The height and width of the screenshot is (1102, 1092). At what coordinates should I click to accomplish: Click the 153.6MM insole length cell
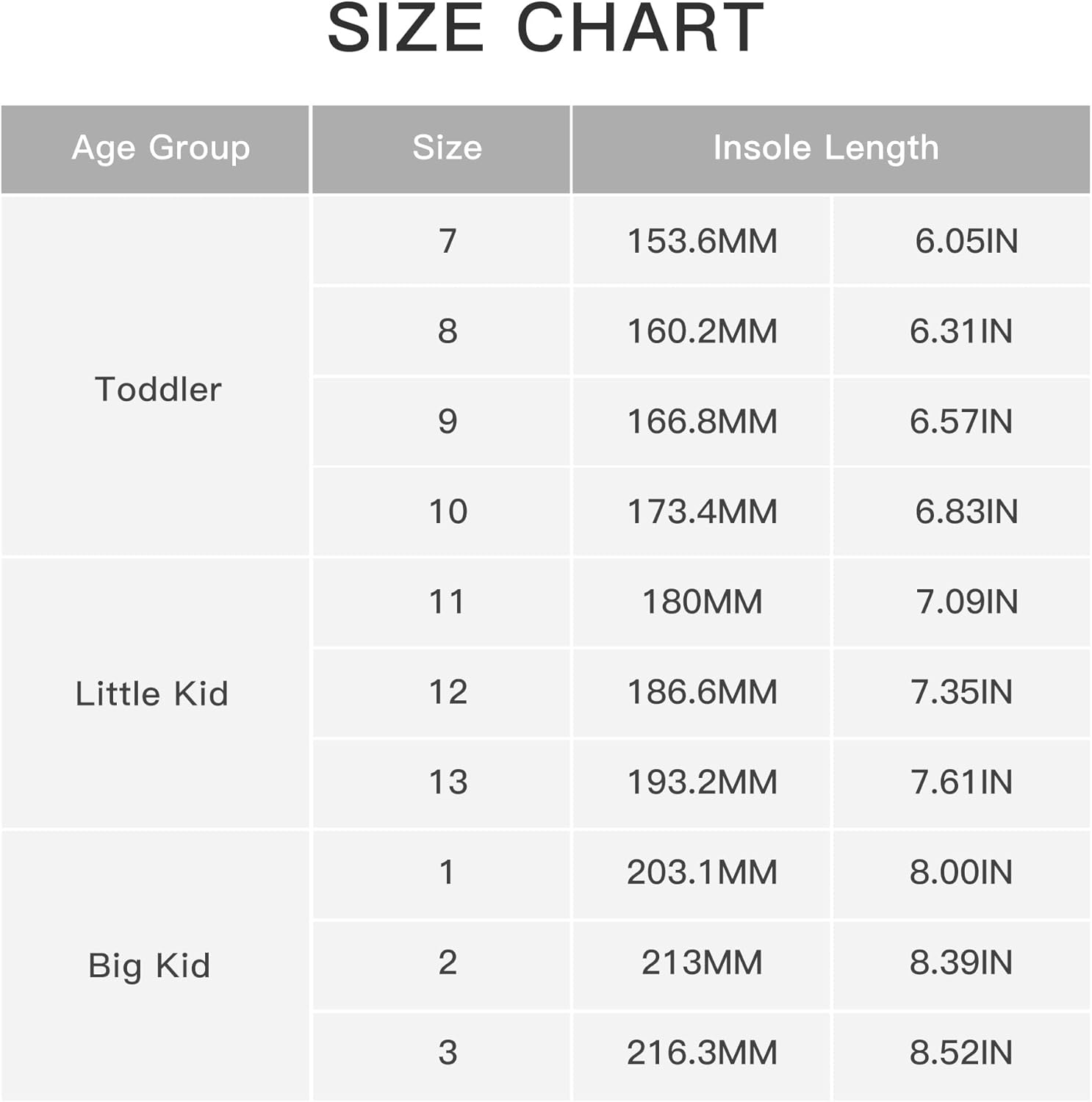[702, 241]
